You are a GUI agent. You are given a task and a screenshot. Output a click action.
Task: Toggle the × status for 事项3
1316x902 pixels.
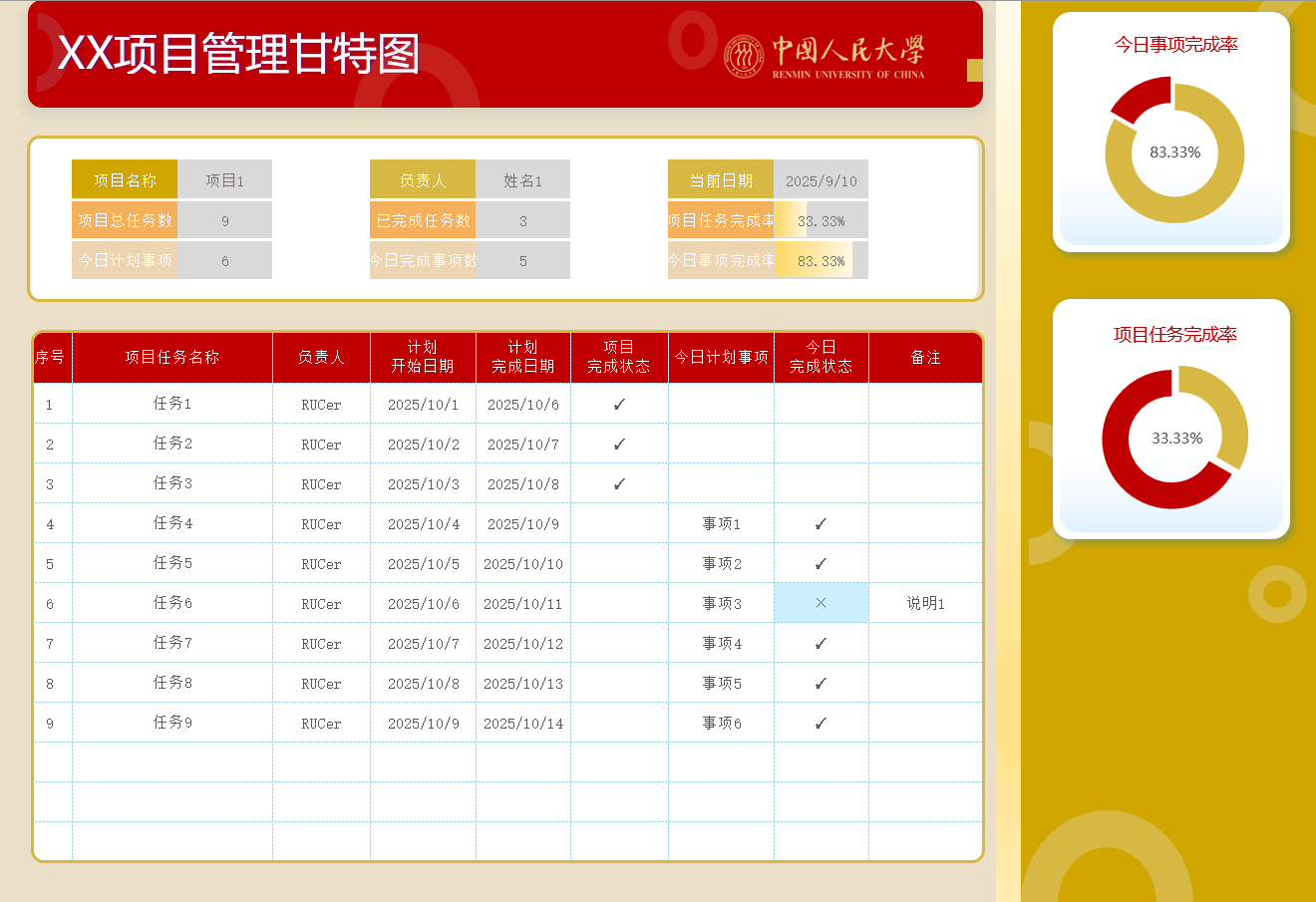pos(822,603)
